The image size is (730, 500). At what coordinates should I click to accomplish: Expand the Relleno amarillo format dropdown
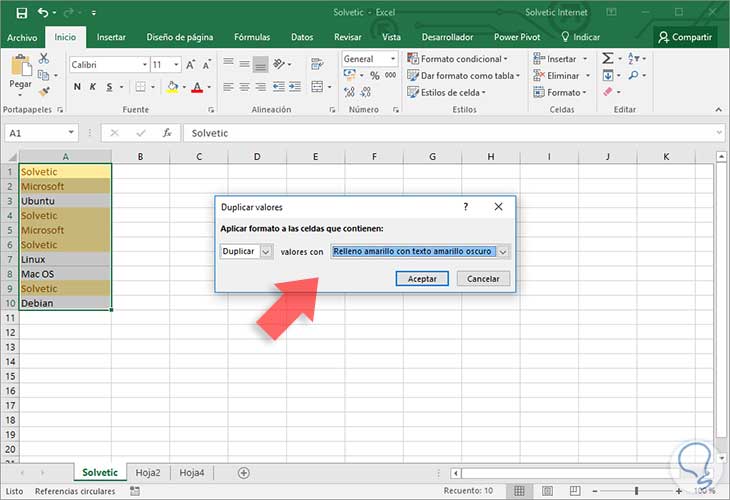503,252
